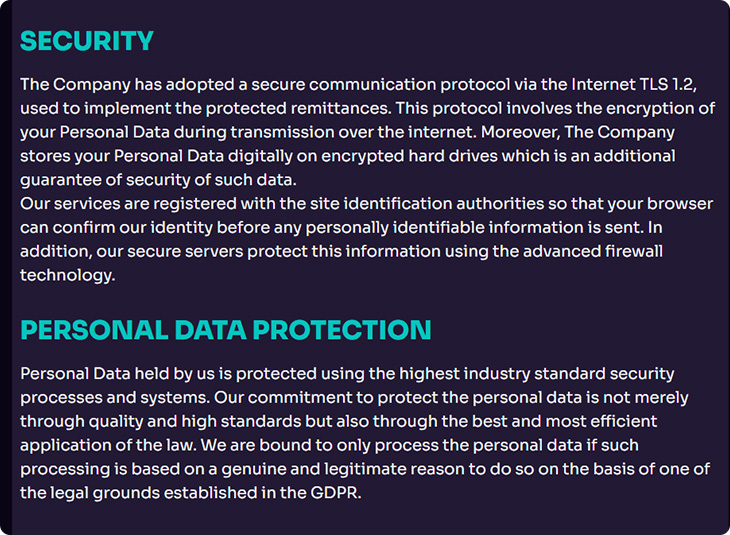This screenshot has height=535, width=730.
Task: Click the word 'GDPR' at paragraph end
Action: tap(335, 493)
